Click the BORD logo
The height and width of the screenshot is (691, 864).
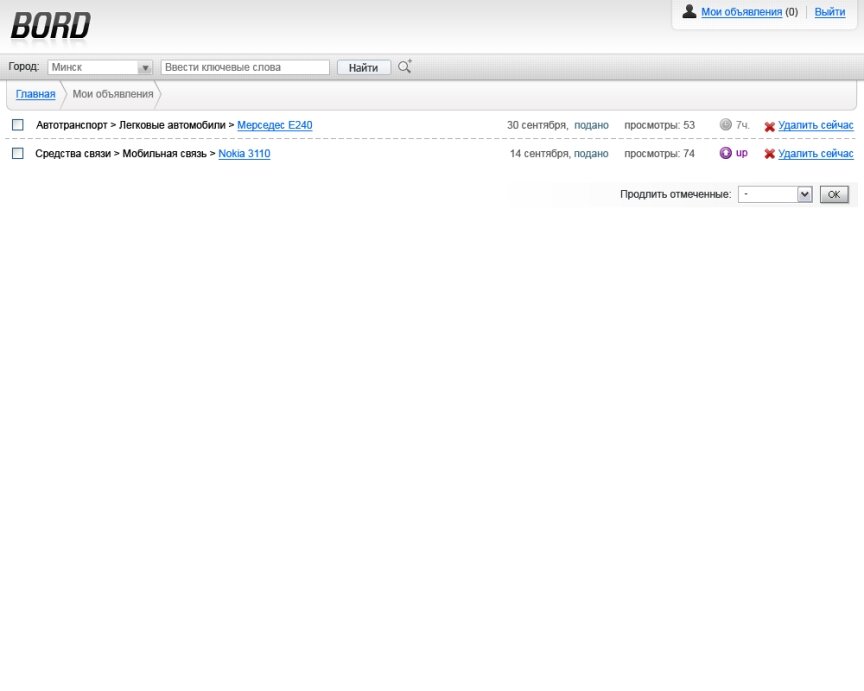51,26
